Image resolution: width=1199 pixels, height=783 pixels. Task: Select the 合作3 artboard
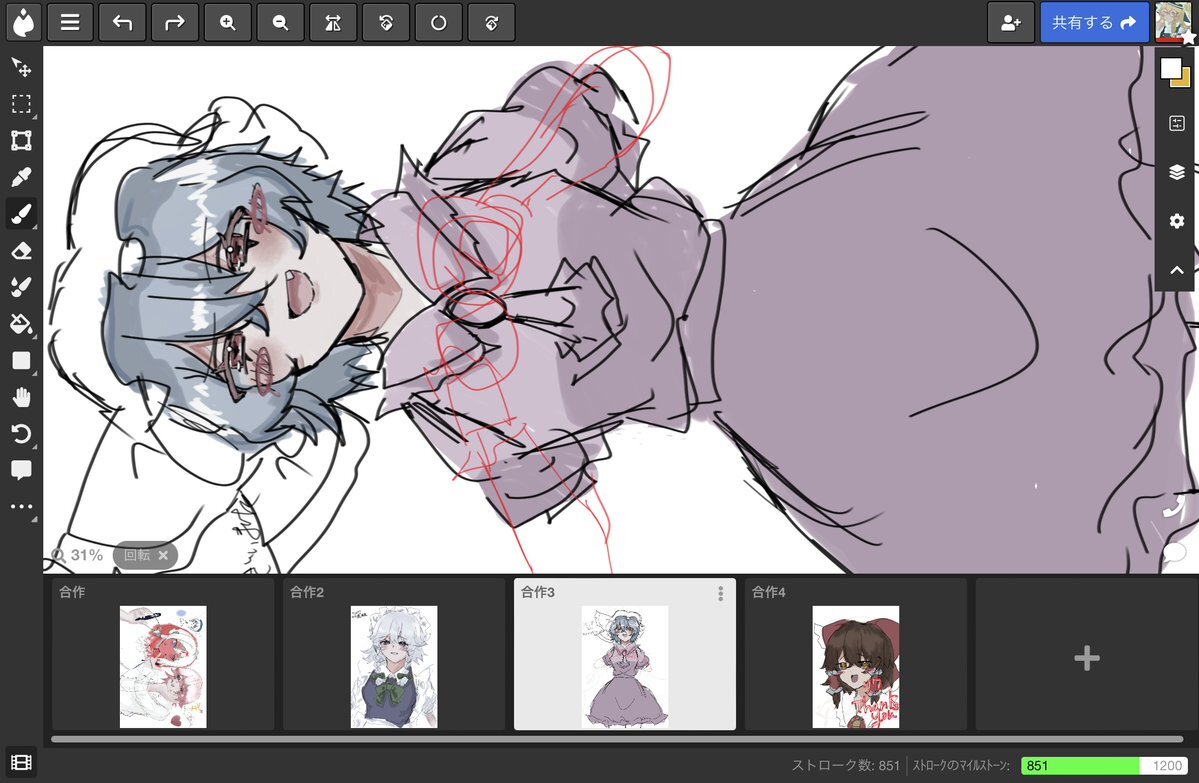point(625,654)
